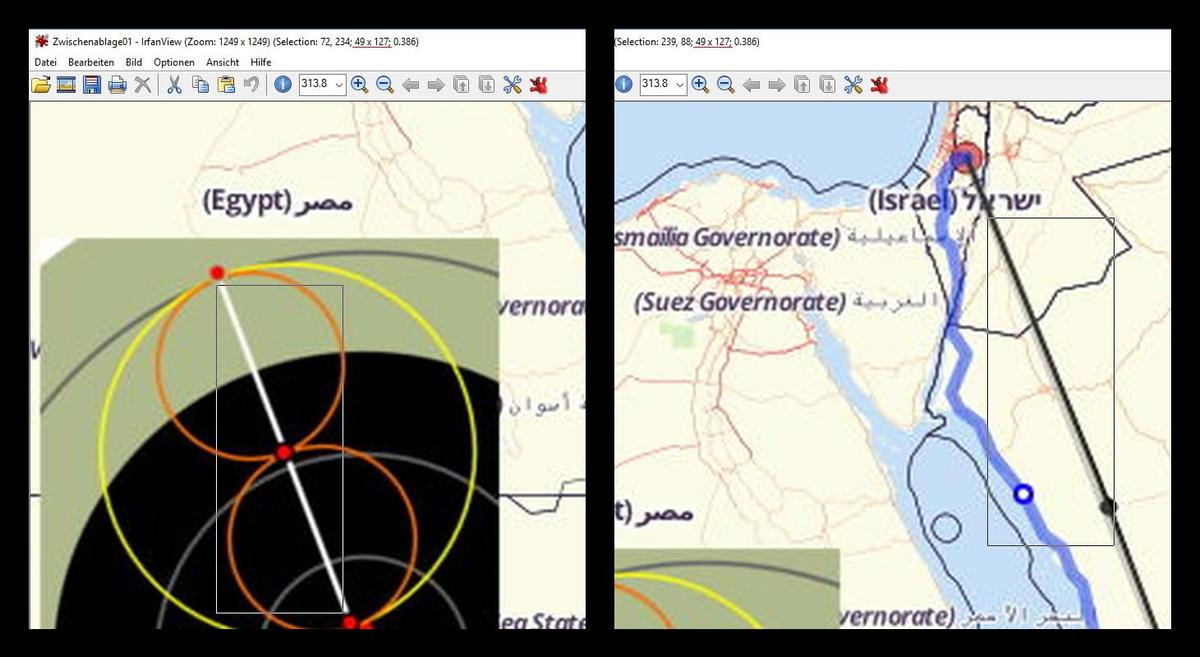
Task: Click the Save floppy disk icon
Action: coord(92,85)
